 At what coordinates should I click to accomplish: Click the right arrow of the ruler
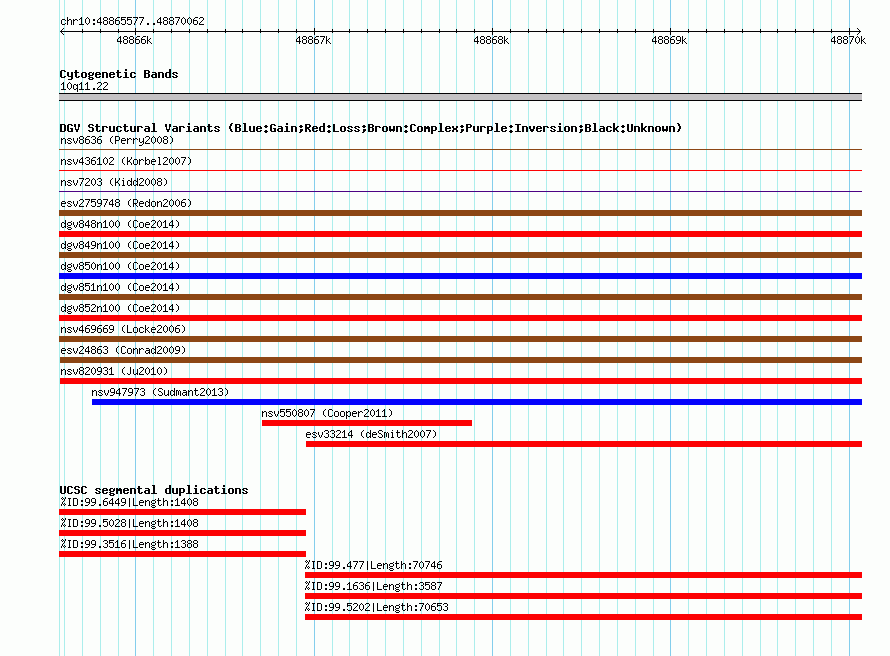click(x=858, y=31)
